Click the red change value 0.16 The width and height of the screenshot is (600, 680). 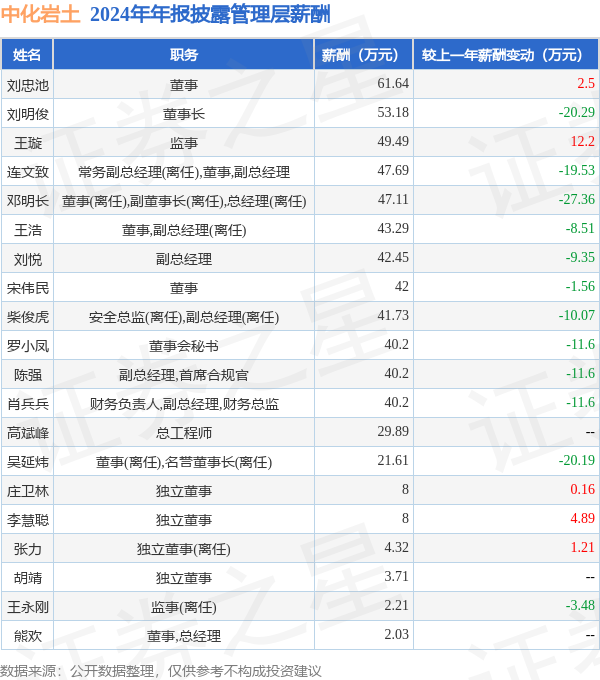[x=582, y=490]
